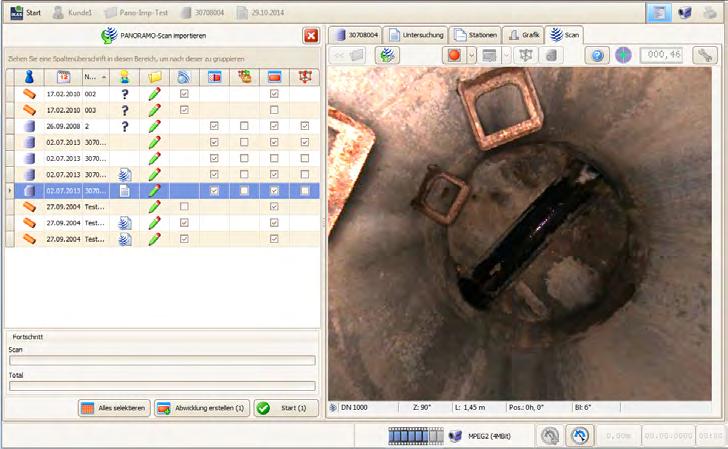Close the PANORAMO-Scan importieren panel
The height and width of the screenshot is (449, 728).
click(x=311, y=35)
